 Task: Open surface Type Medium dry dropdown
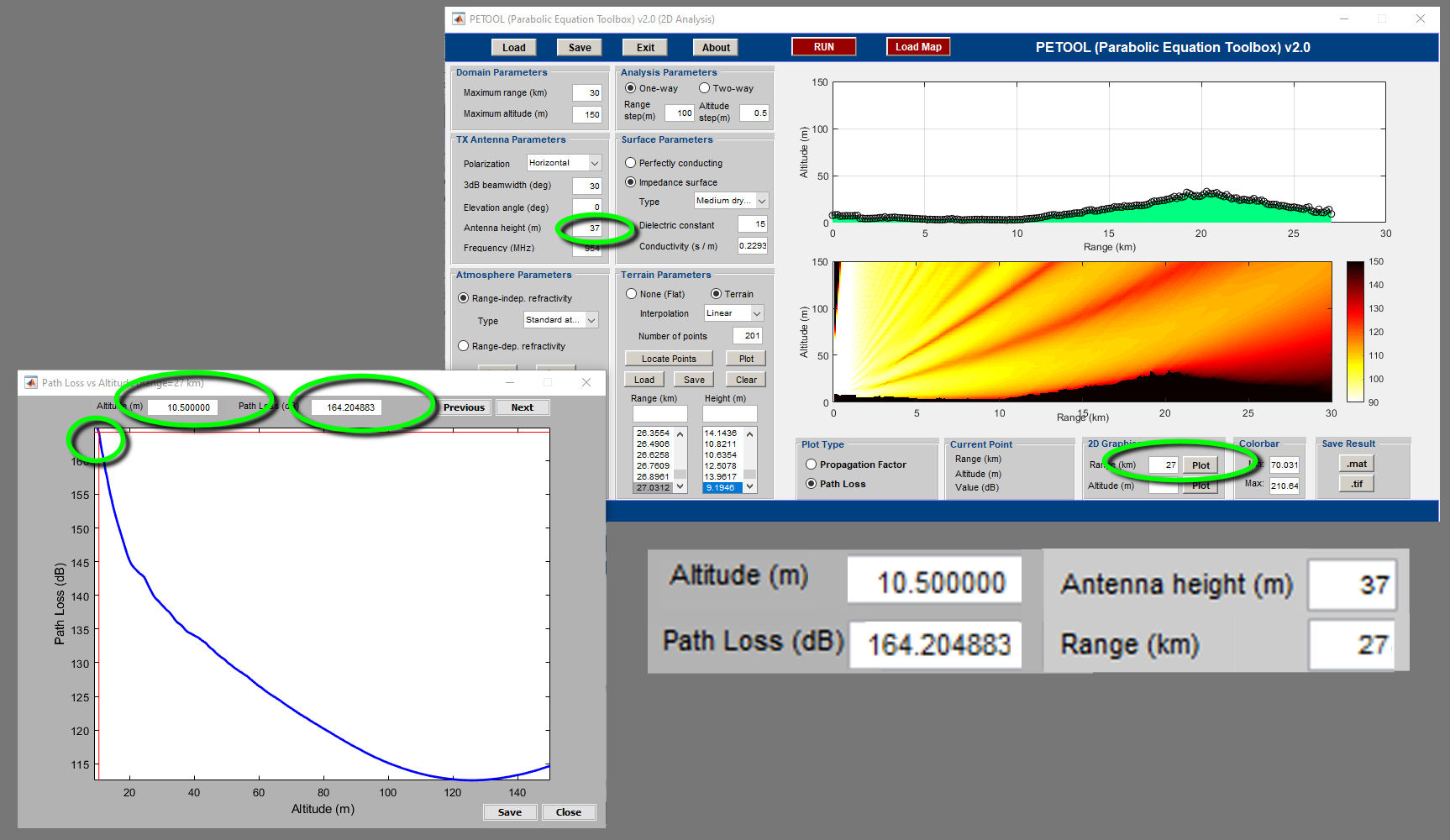(x=731, y=201)
